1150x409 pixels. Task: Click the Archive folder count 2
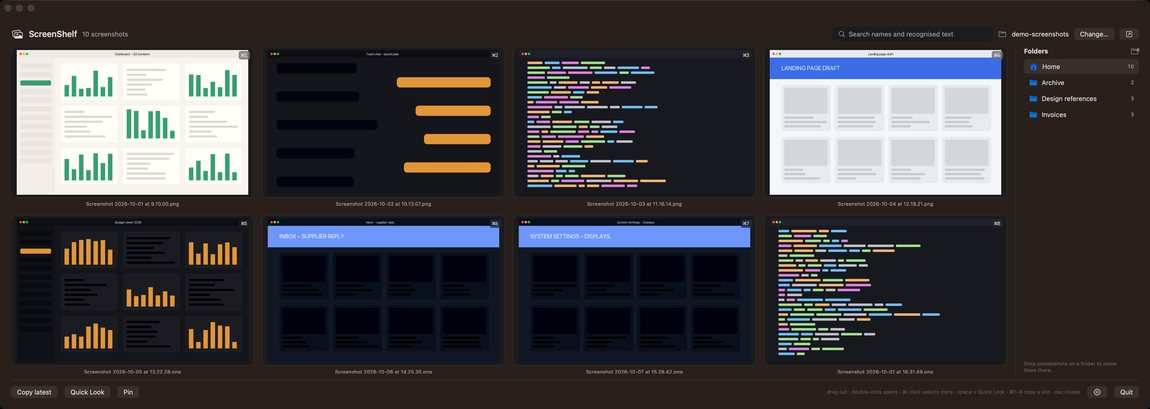coord(1132,83)
